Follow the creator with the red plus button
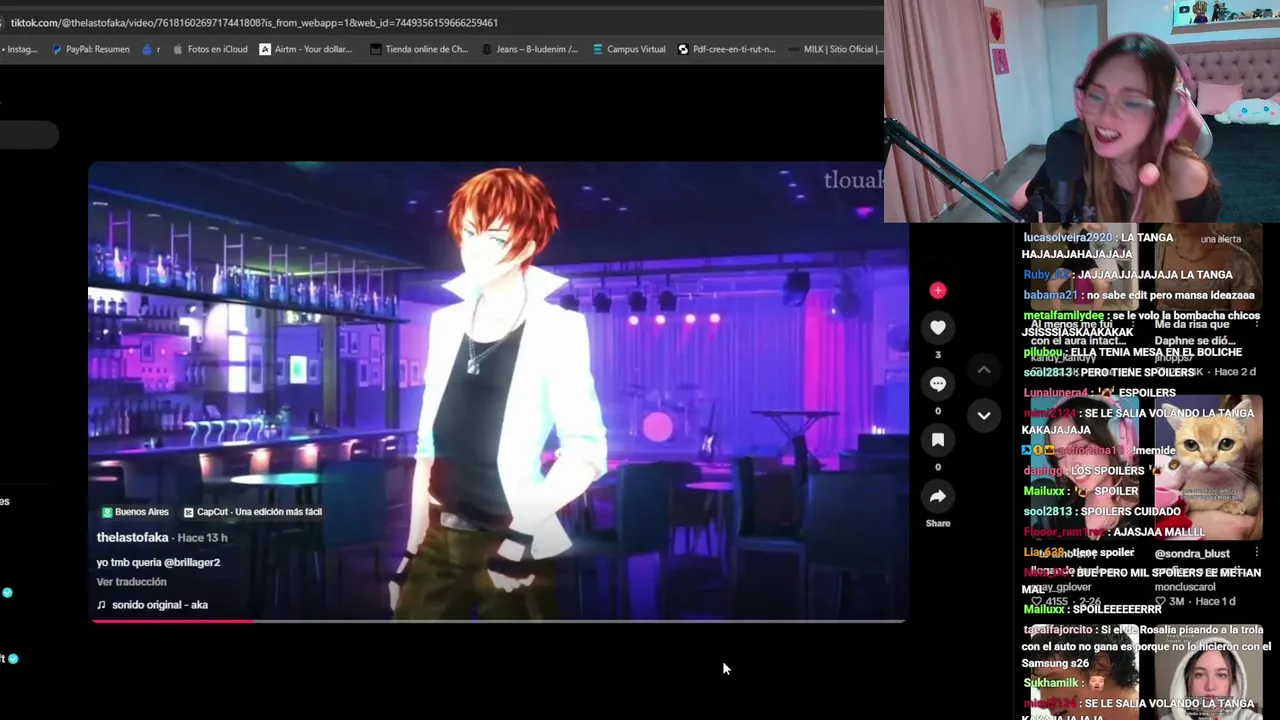The image size is (1280, 720). click(938, 291)
